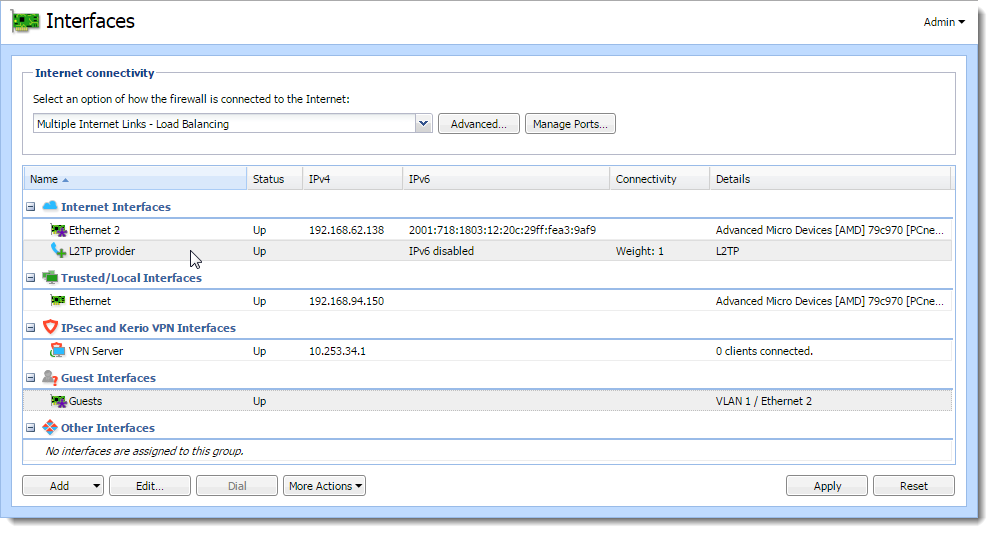The height and width of the screenshot is (533, 993).
Task: Sort by the IPv4 column header
Action: point(352,179)
